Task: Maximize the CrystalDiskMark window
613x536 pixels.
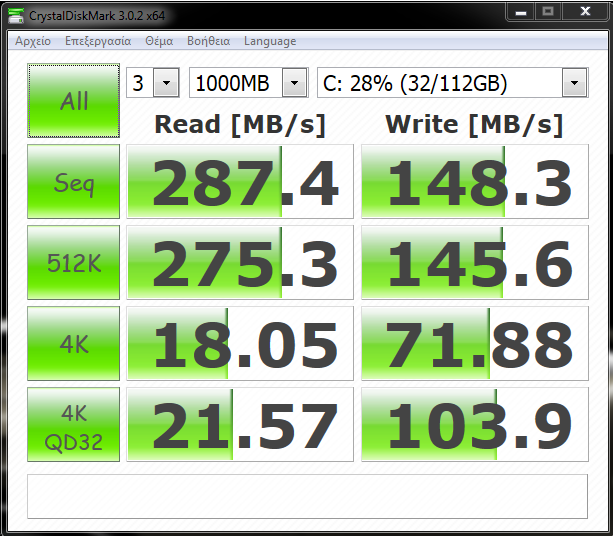Action: [x=548, y=11]
